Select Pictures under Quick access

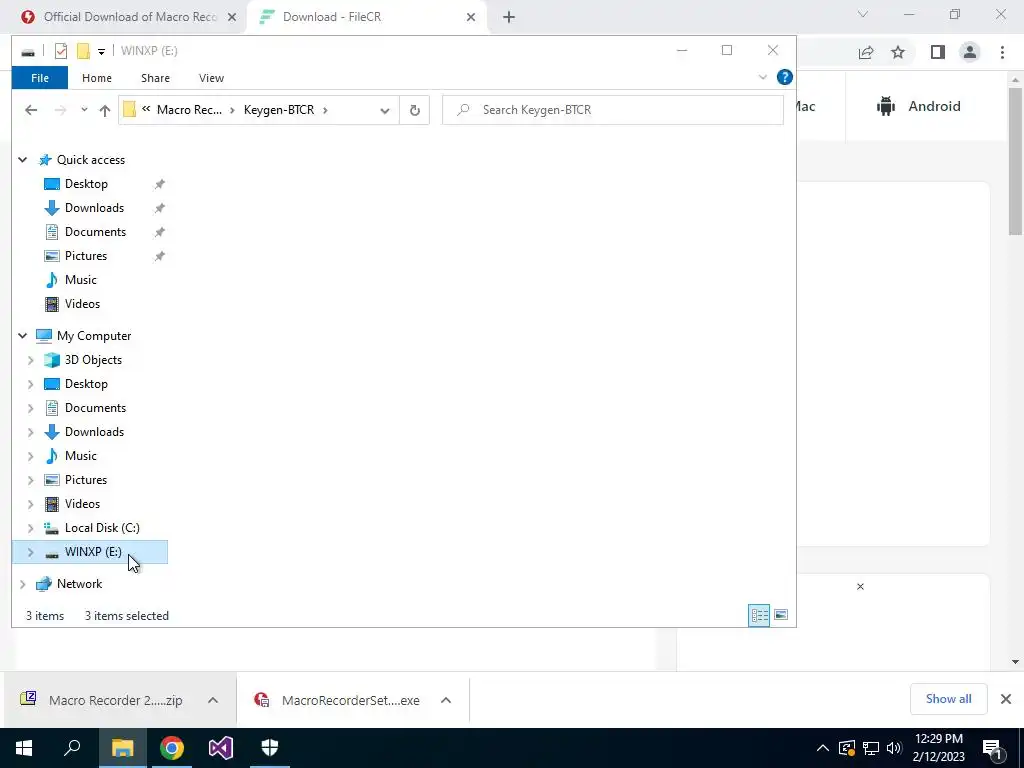click(x=86, y=256)
